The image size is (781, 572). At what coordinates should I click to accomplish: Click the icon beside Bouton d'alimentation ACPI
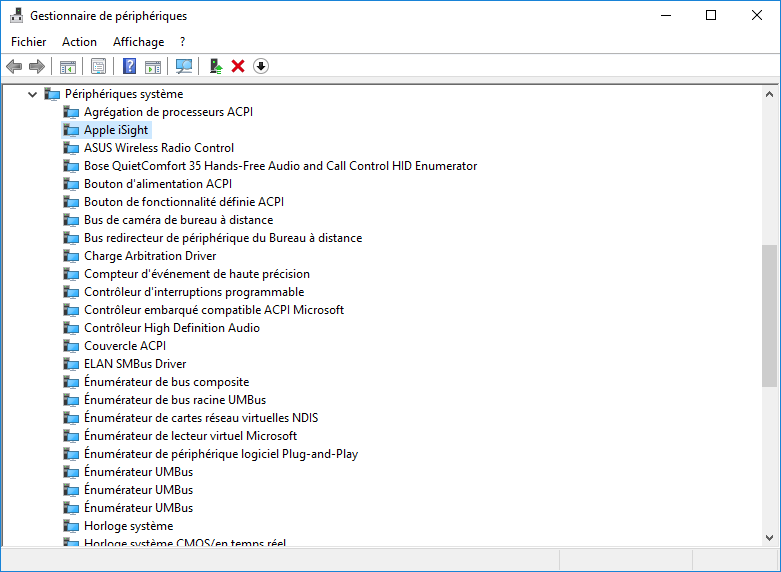[x=71, y=184]
